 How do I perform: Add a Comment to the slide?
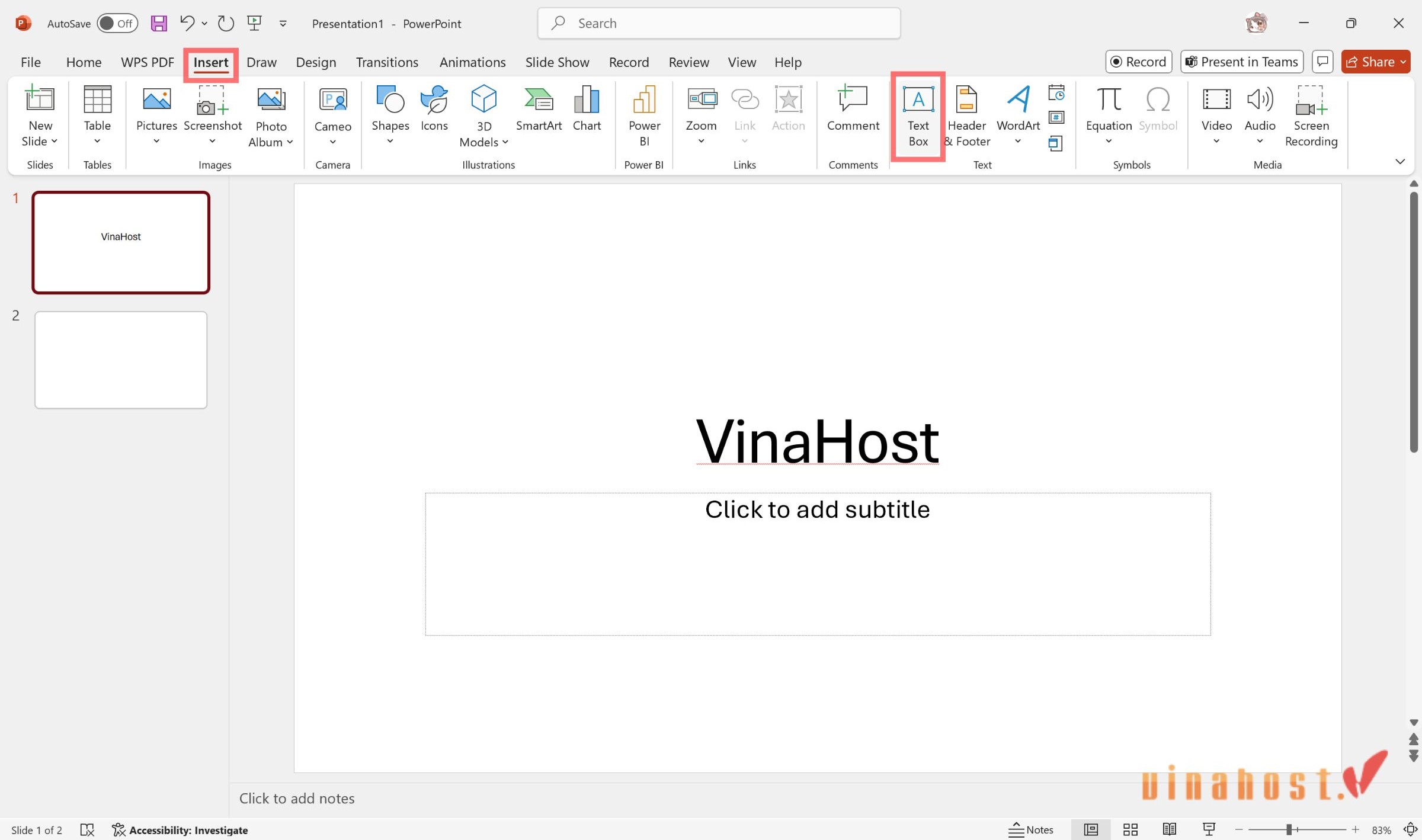pos(853,110)
